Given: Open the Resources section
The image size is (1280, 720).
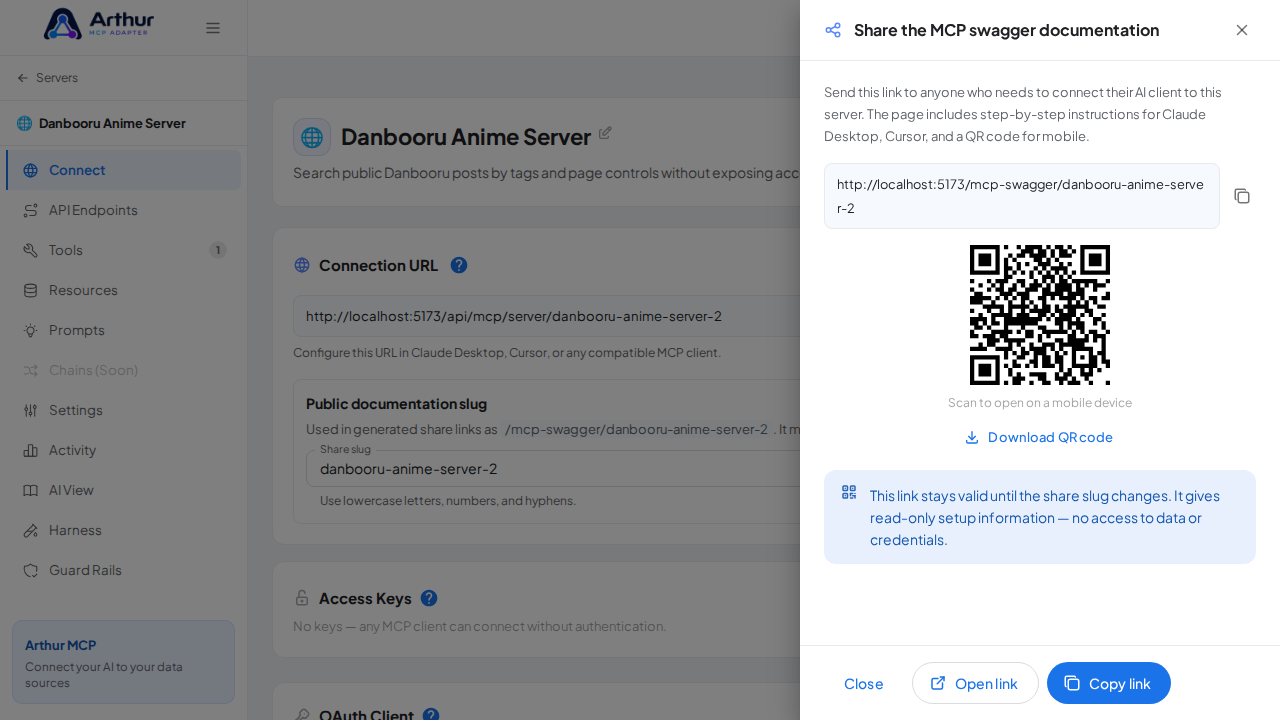Looking at the screenshot, I should click(x=124, y=290).
